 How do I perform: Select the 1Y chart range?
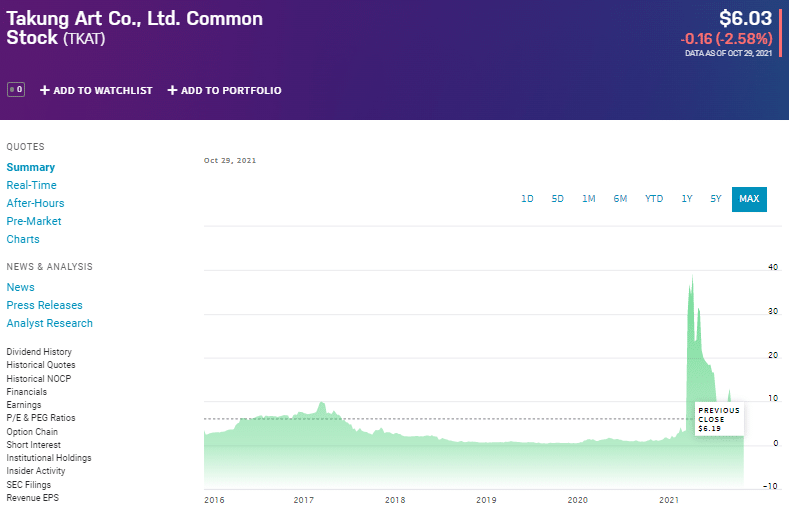(x=687, y=199)
